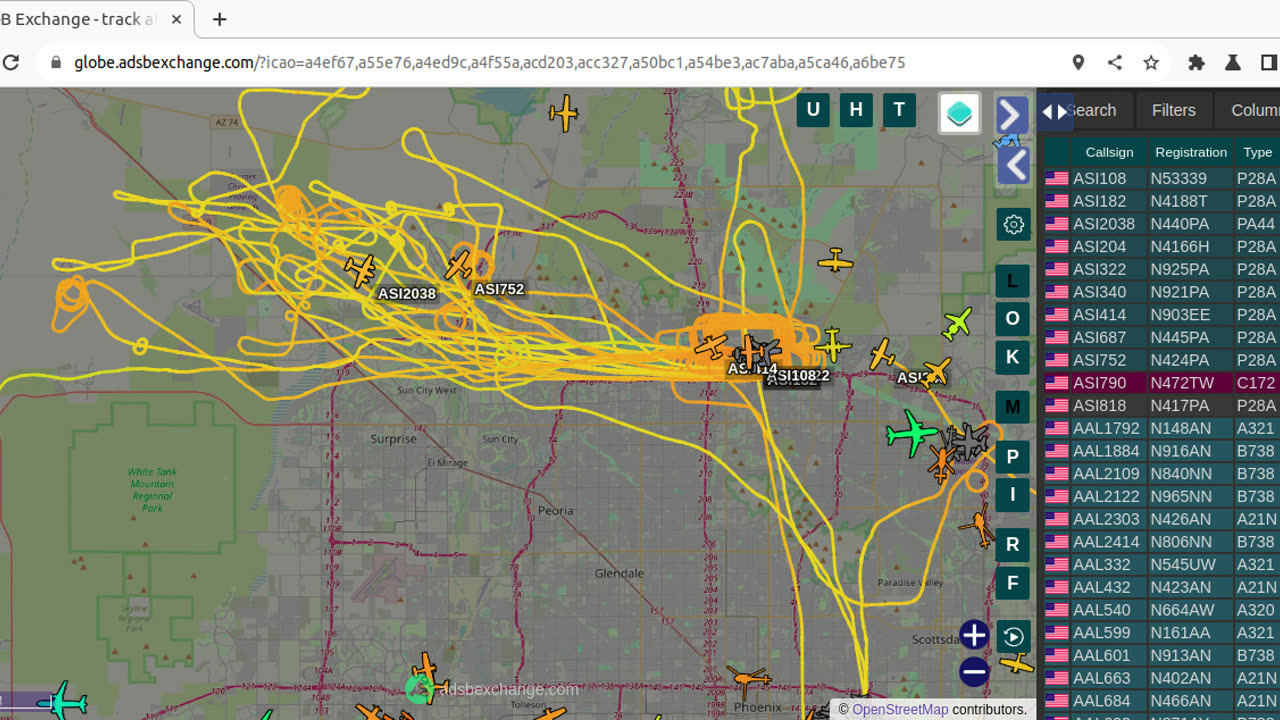Select the ASI182 row

1160,201
